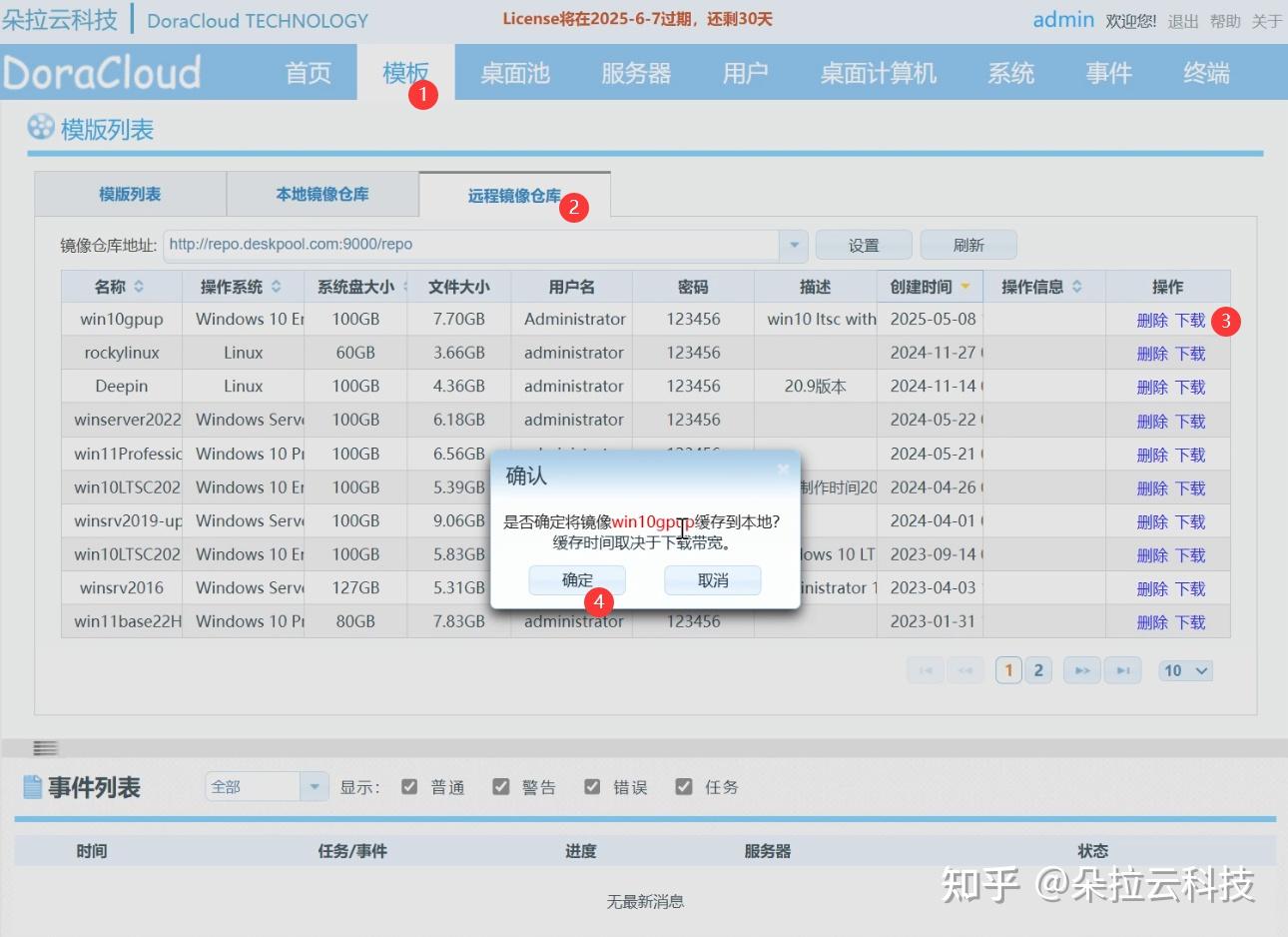The width and height of the screenshot is (1288, 937).
Task: Go to page 2 of the image list
Action: pos(1037,670)
